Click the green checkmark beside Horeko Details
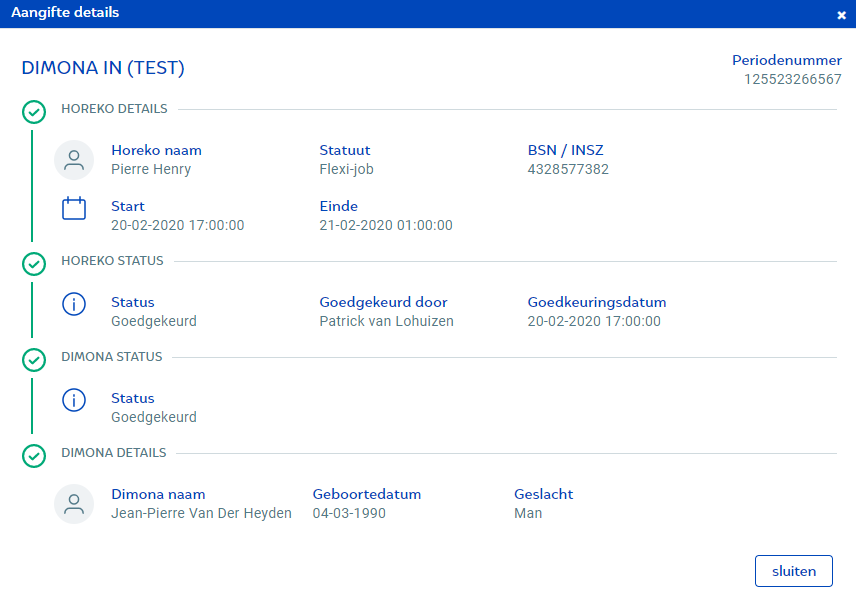 tap(34, 111)
